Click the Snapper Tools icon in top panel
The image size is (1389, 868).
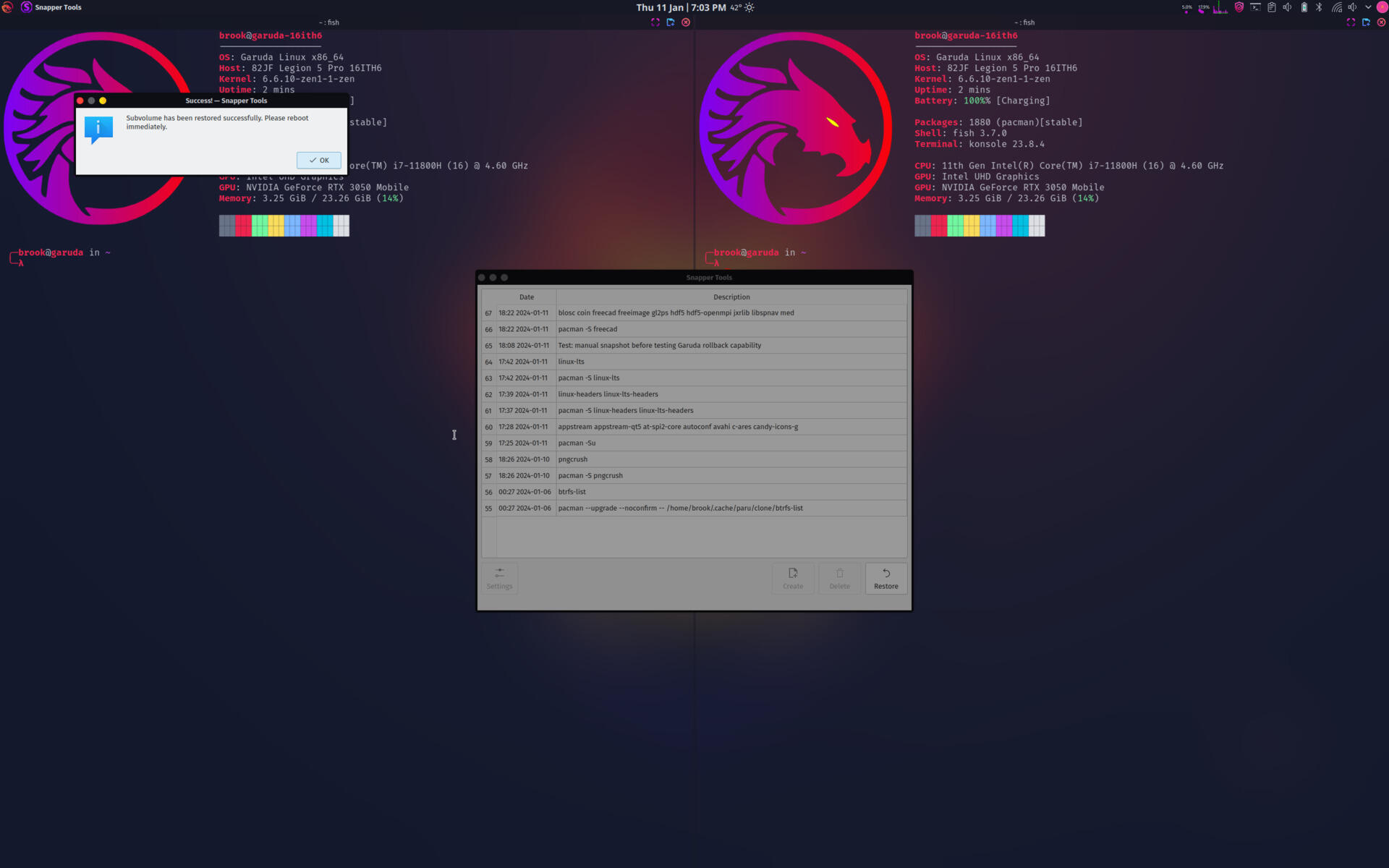click(27, 7)
